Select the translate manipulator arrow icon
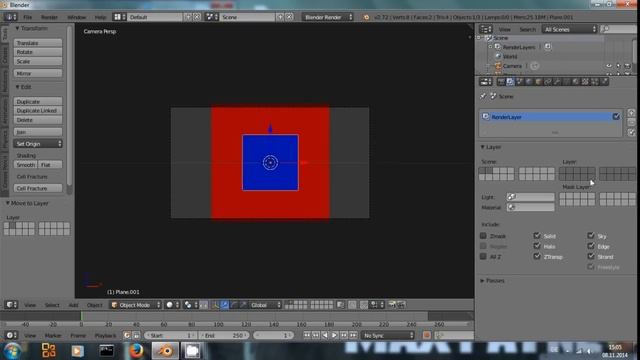The image size is (640, 360). pos(224,305)
